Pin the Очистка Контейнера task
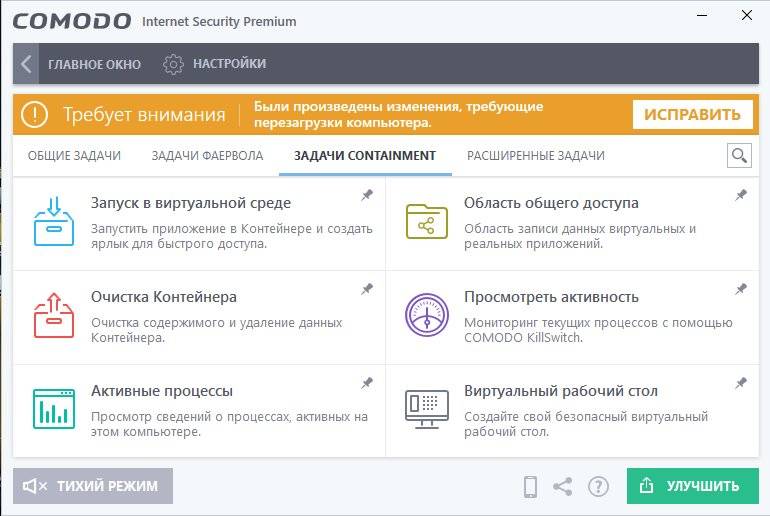This screenshot has width=770, height=516. 367,289
